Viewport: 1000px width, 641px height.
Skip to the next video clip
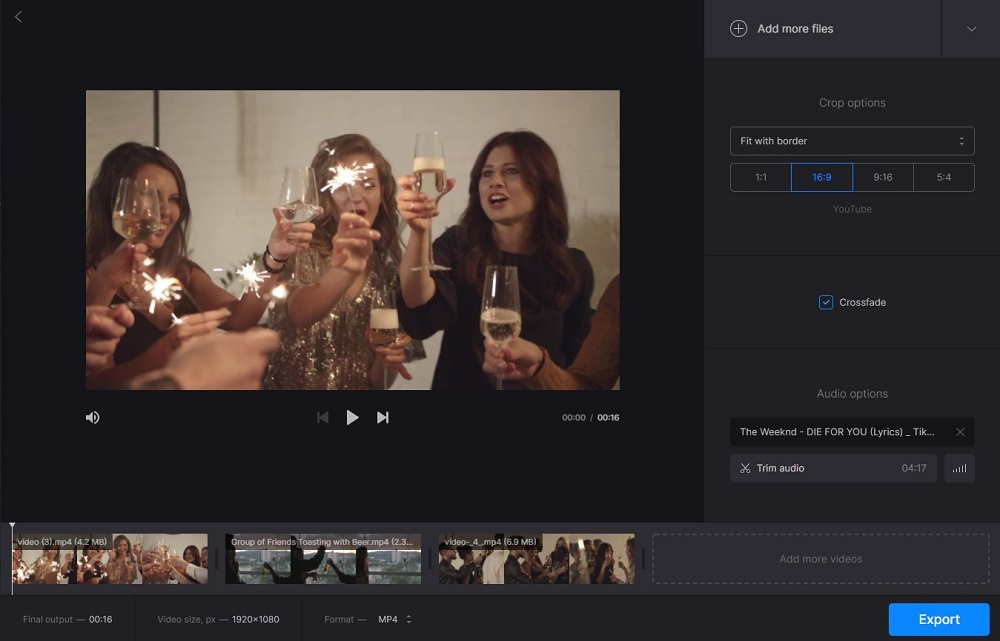(383, 417)
